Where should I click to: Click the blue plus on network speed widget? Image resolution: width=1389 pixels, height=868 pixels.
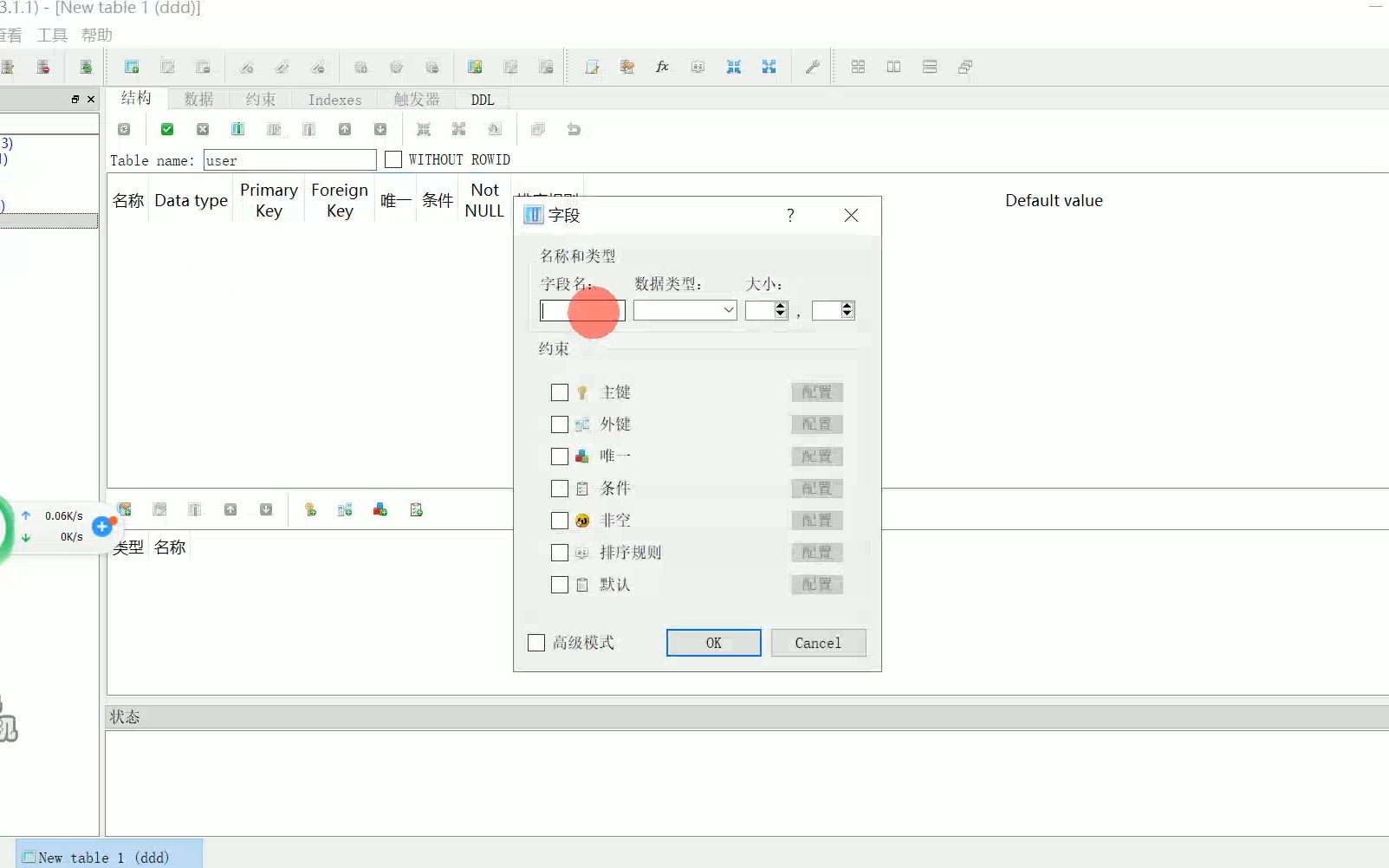(102, 526)
